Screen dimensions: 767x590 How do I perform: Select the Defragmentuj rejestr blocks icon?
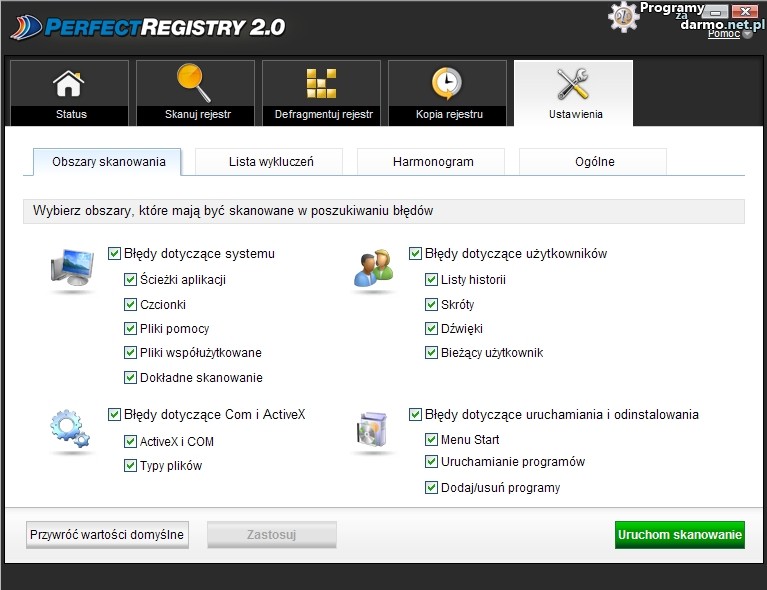[322, 83]
